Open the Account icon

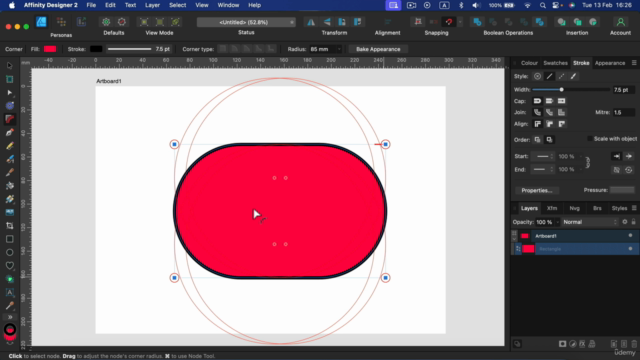[620, 22]
